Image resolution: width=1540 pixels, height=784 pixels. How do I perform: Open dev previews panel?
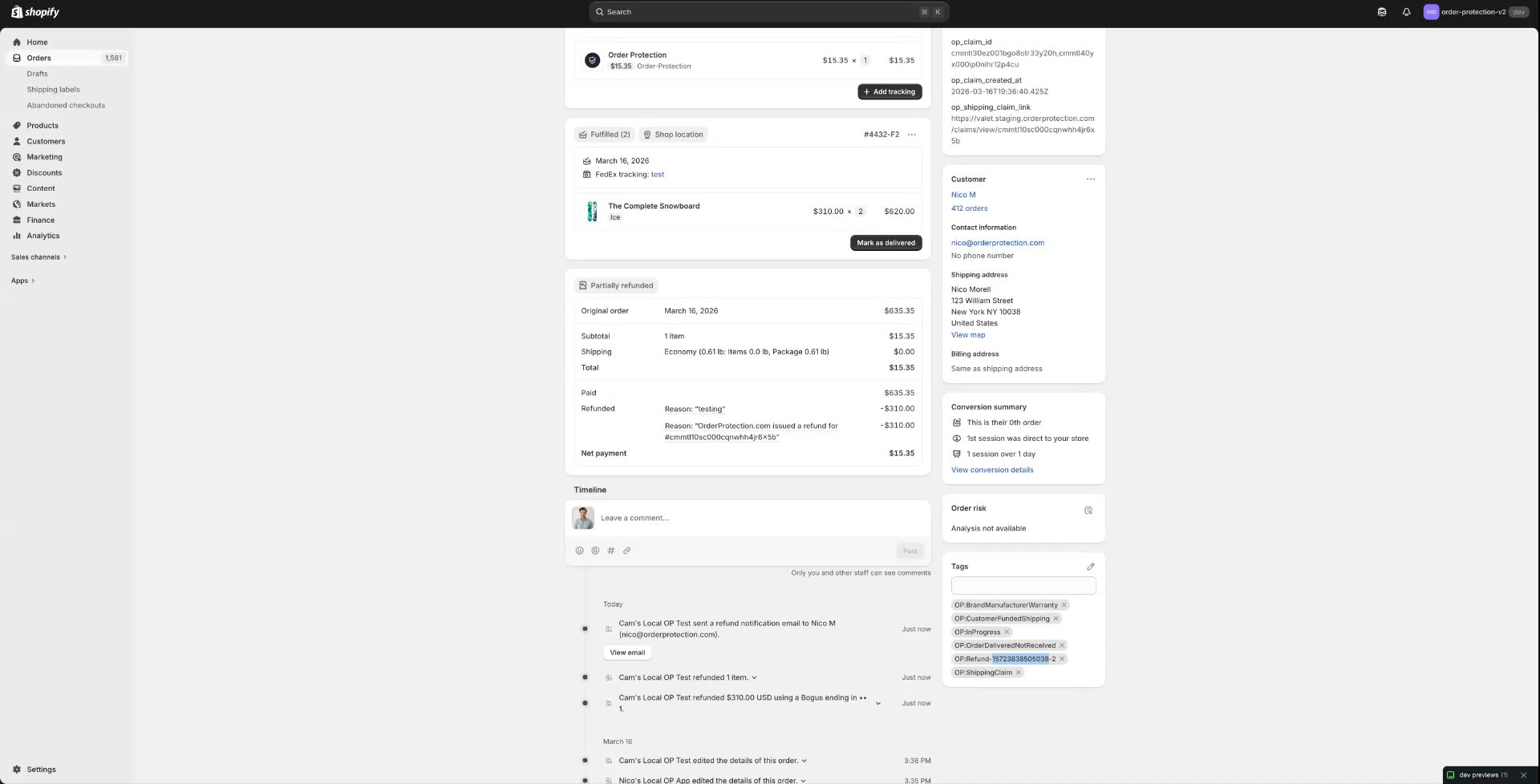pyautogui.click(x=1477, y=775)
